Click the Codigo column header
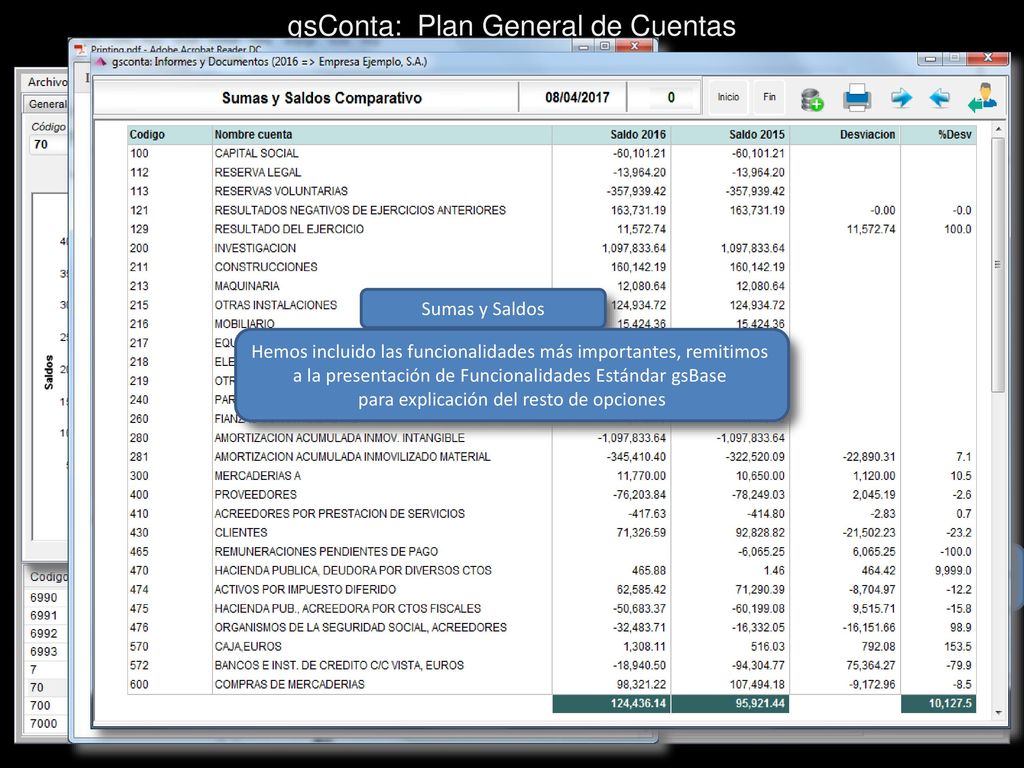This screenshot has width=1024, height=768. pos(170,135)
